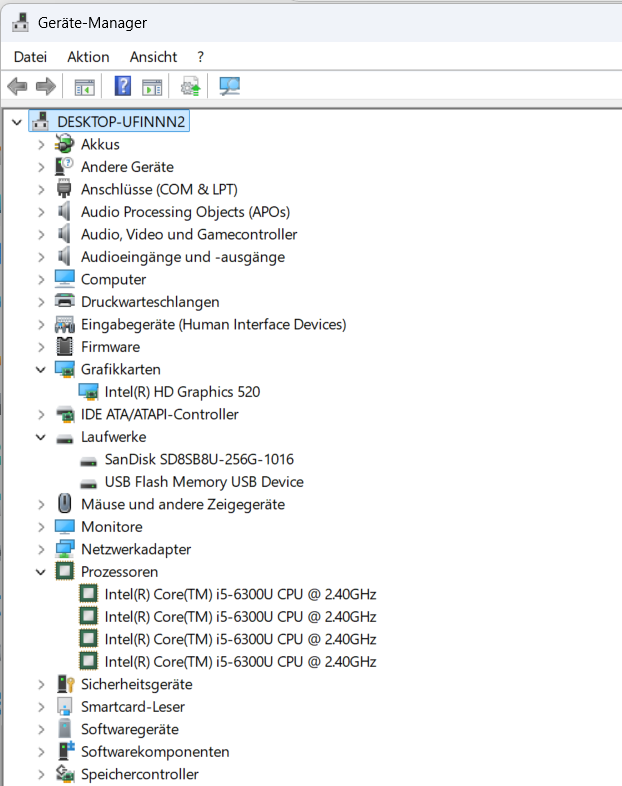Screen dimensions: 622x786
Task: Click the Forward arrow toolbar icon
Action: click(x=46, y=86)
